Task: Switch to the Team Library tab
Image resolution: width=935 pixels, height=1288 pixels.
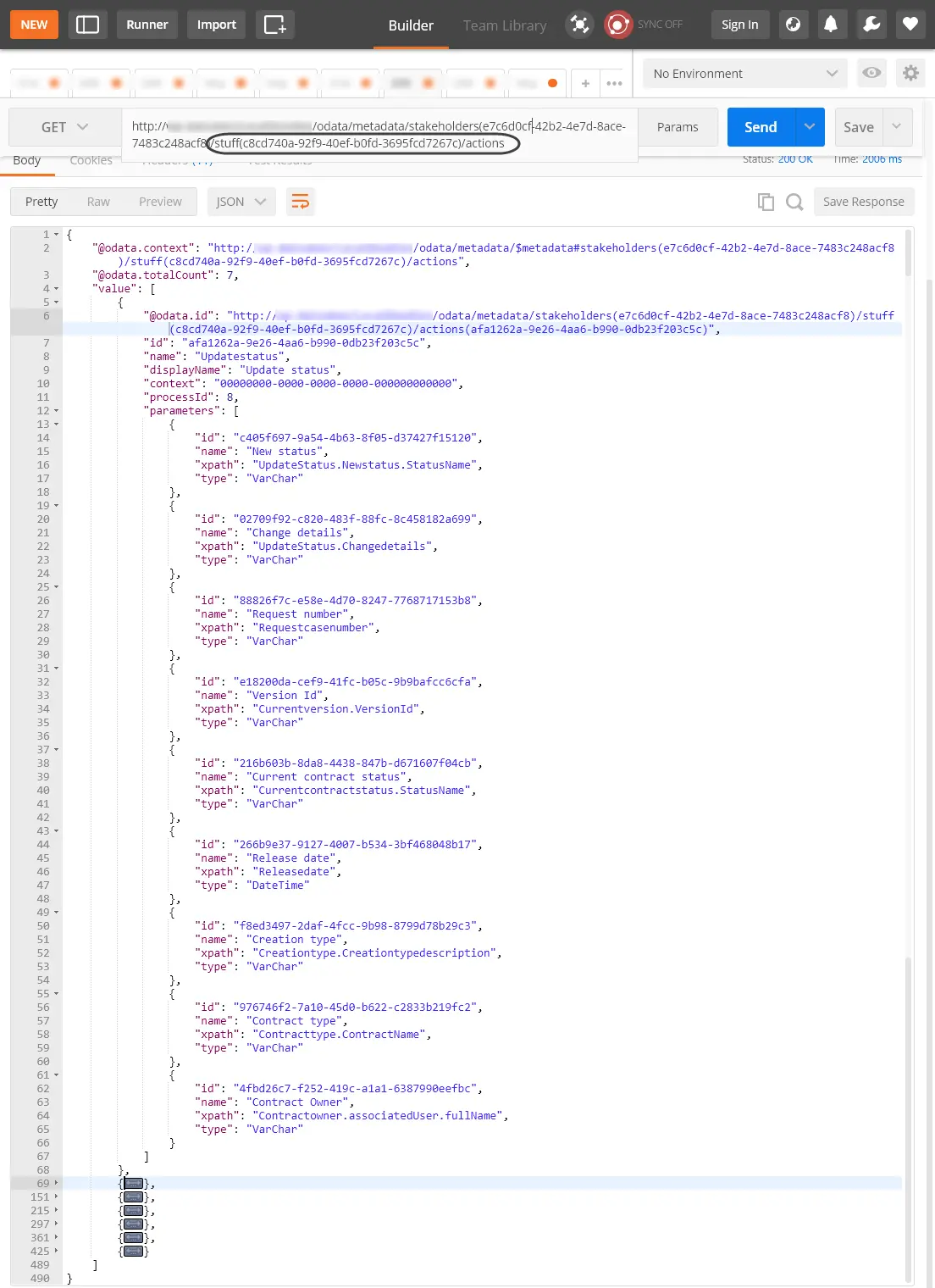Action: pos(505,25)
